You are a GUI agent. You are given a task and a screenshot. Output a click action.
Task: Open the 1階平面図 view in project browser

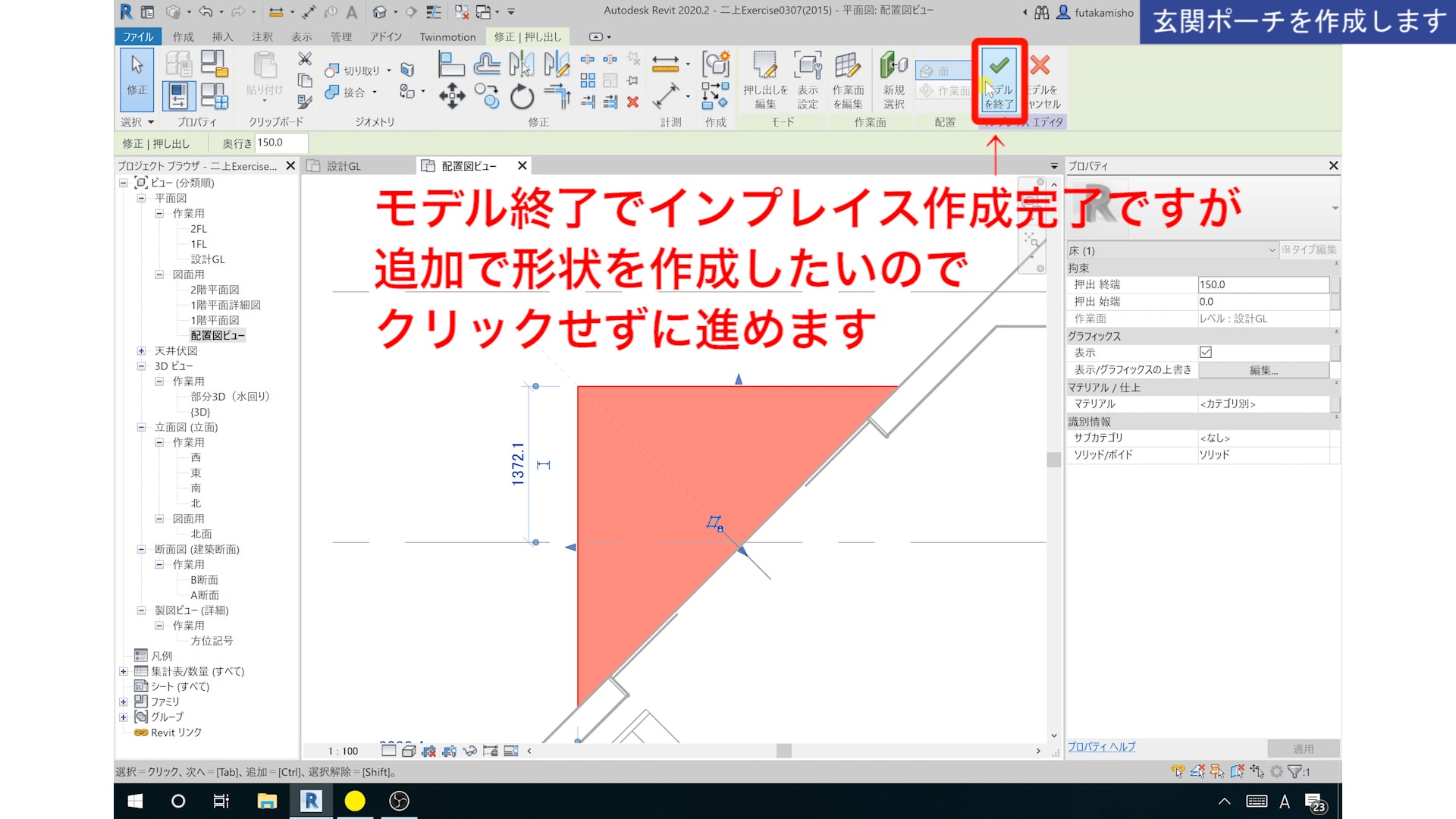tap(215, 320)
